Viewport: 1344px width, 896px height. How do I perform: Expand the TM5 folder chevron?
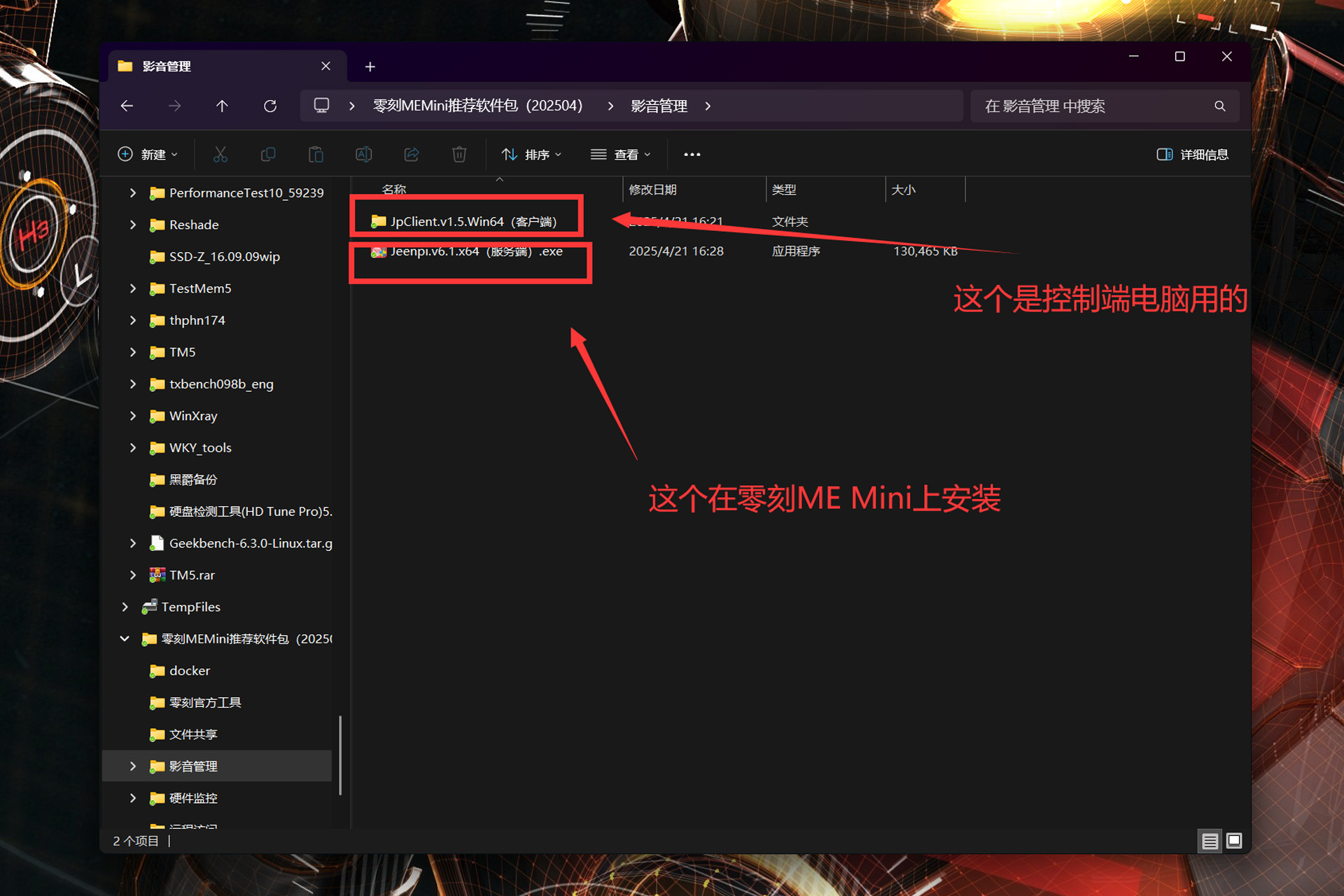pyautogui.click(x=133, y=352)
